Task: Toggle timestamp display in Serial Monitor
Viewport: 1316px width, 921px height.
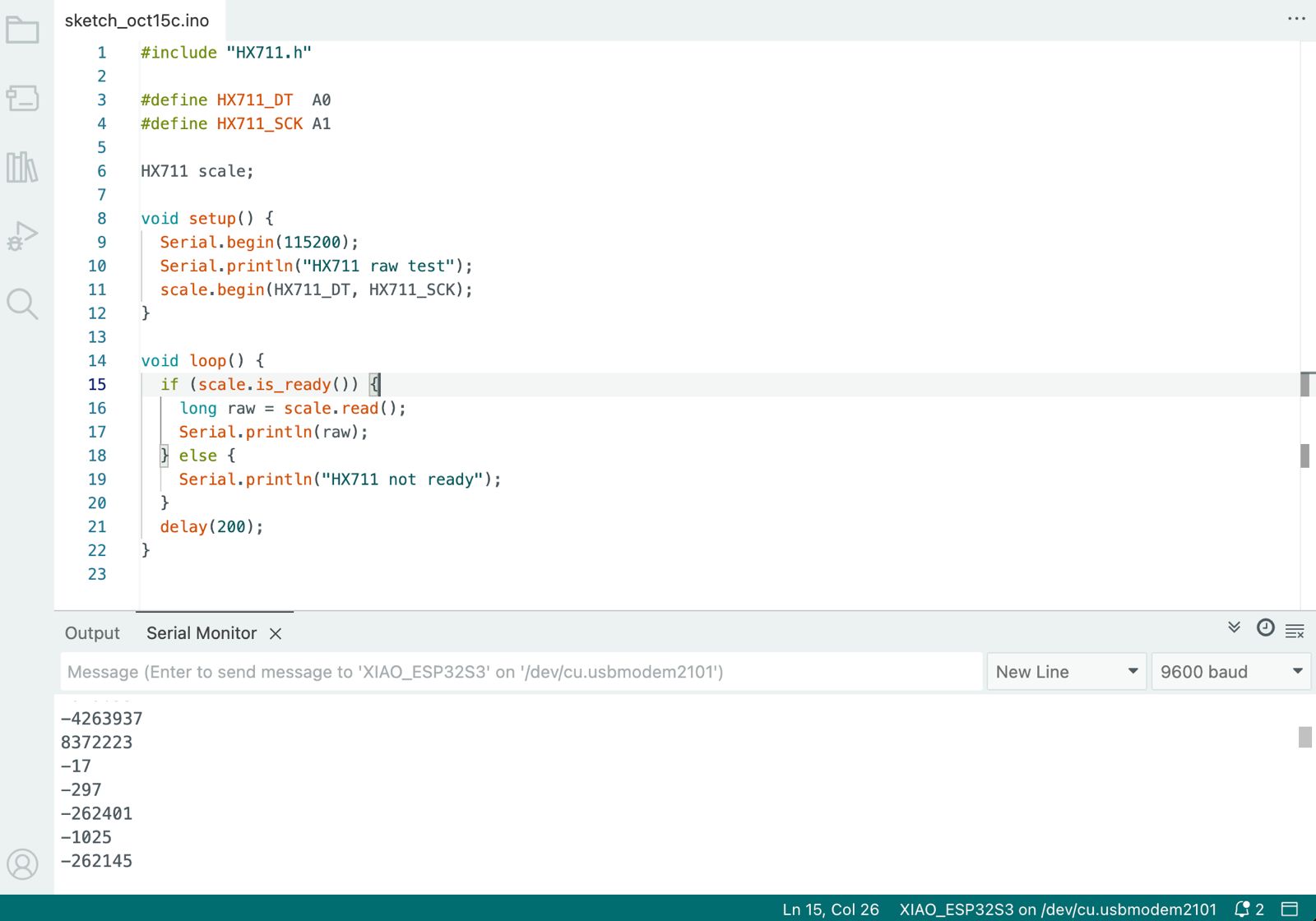Action: pos(1265,628)
